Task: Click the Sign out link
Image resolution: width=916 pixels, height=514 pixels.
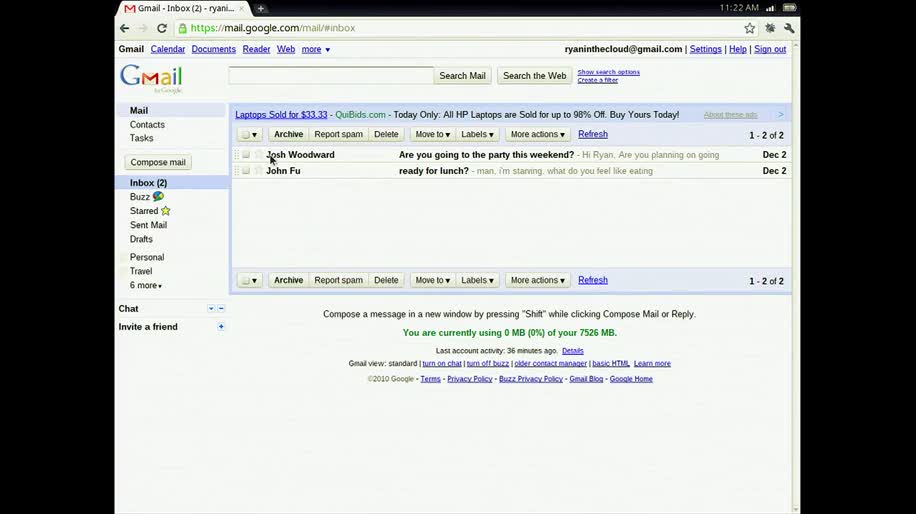Action: (x=770, y=49)
